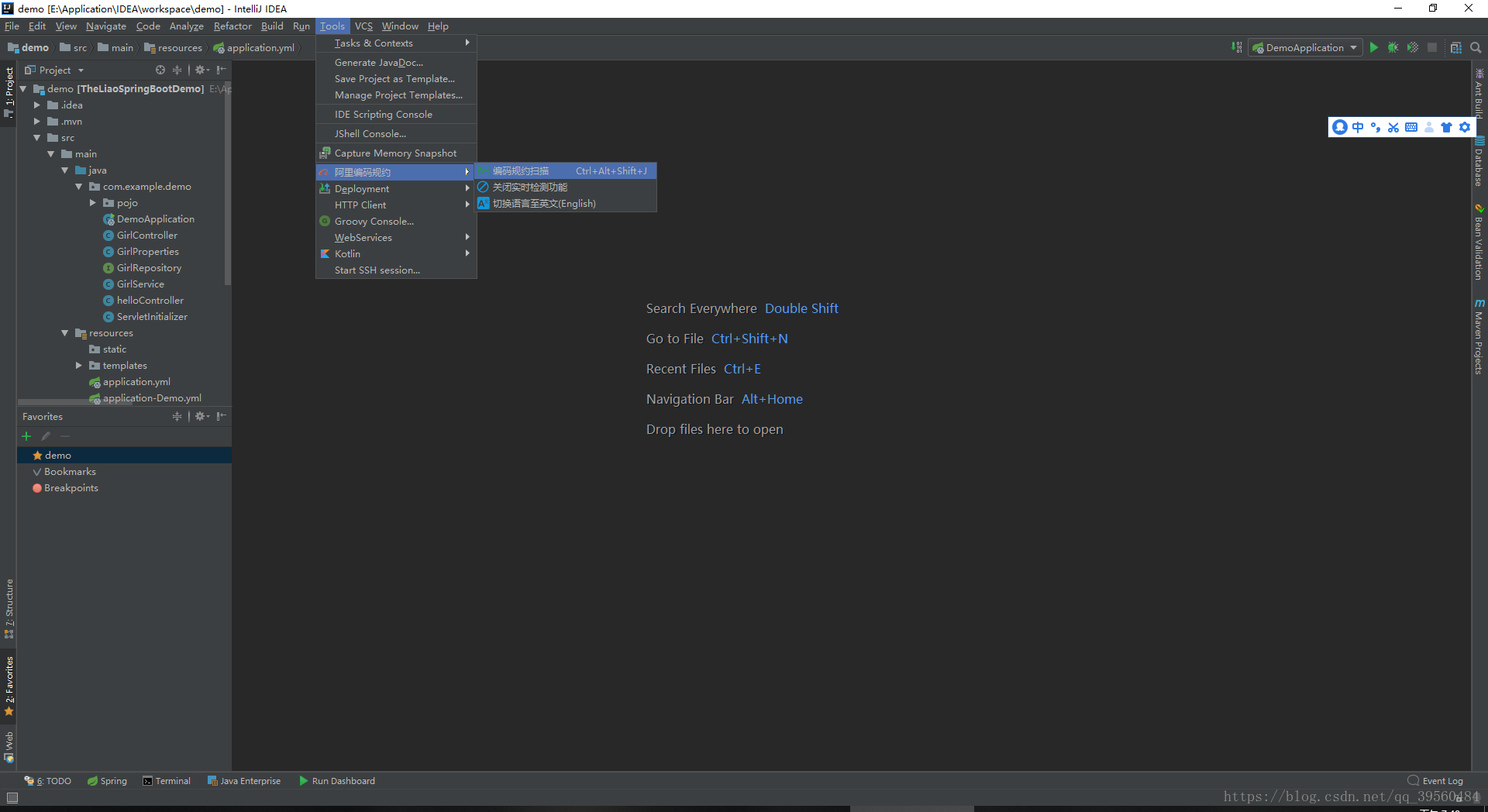Toggle the Database side panel

(x=1479, y=161)
